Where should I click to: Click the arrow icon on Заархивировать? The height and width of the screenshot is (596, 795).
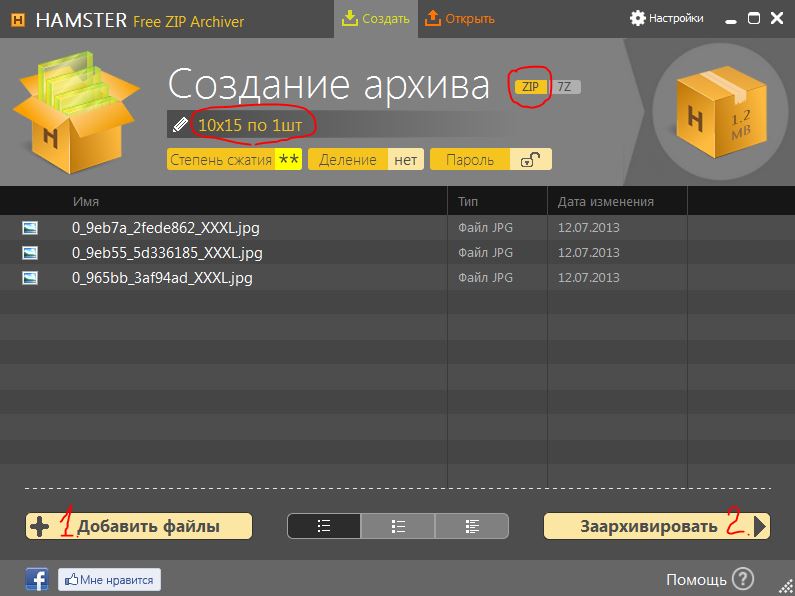click(760, 526)
